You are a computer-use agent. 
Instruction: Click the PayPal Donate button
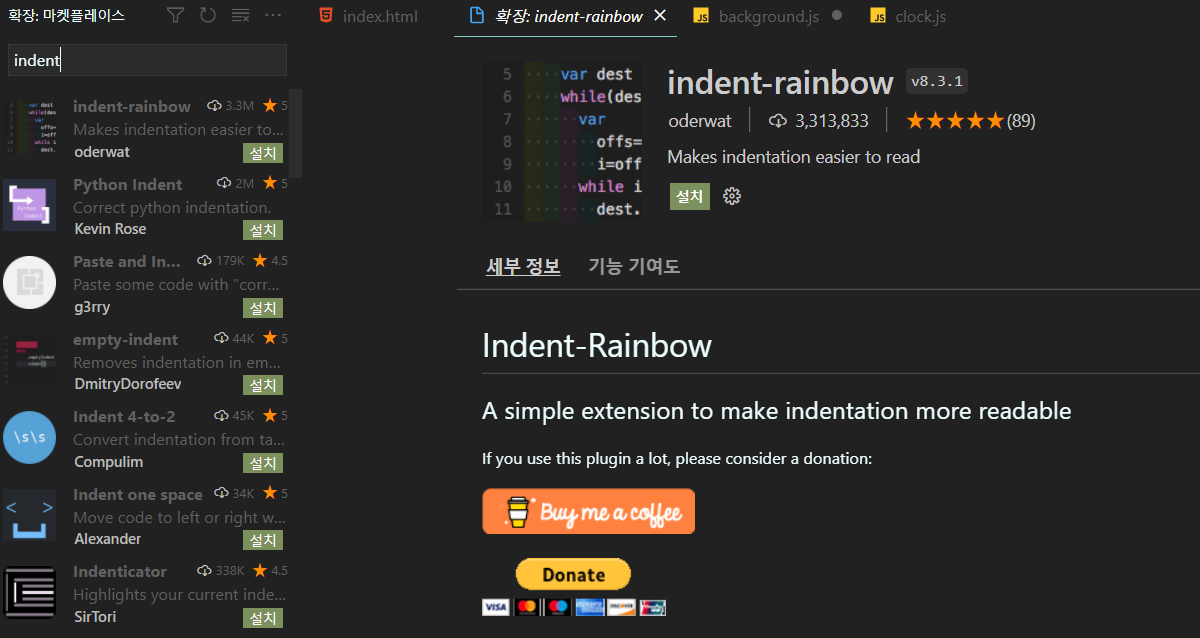[x=573, y=574]
